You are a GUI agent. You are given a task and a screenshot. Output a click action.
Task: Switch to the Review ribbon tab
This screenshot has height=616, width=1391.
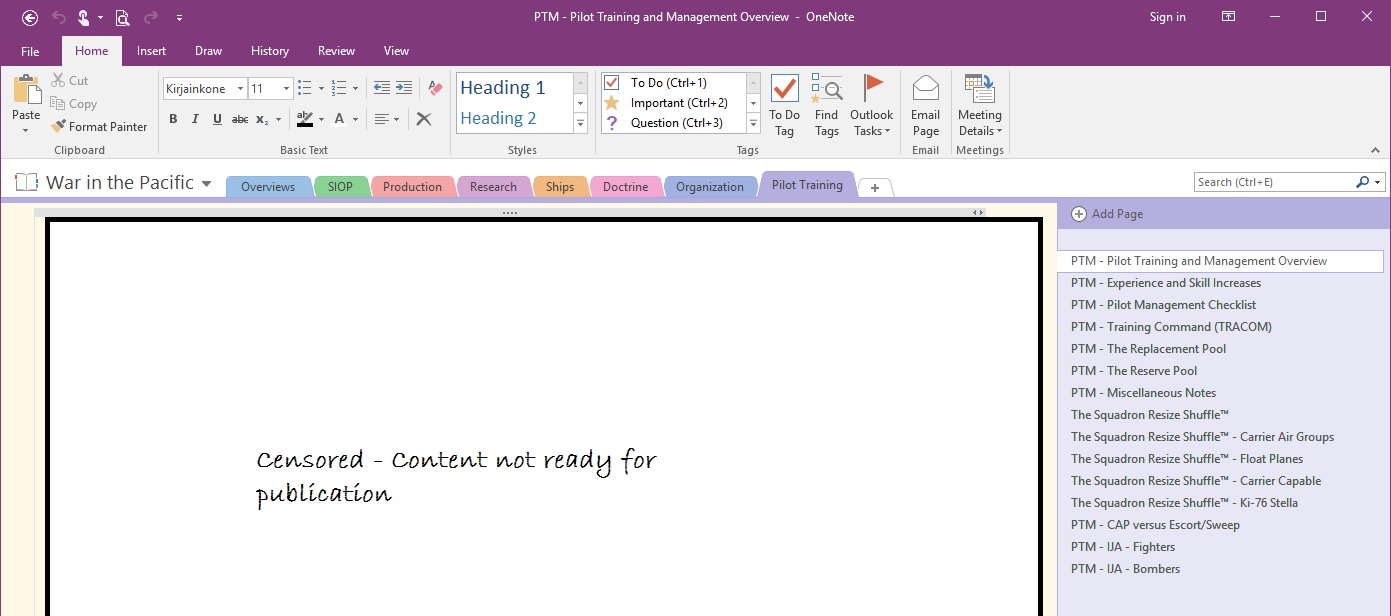point(337,51)
